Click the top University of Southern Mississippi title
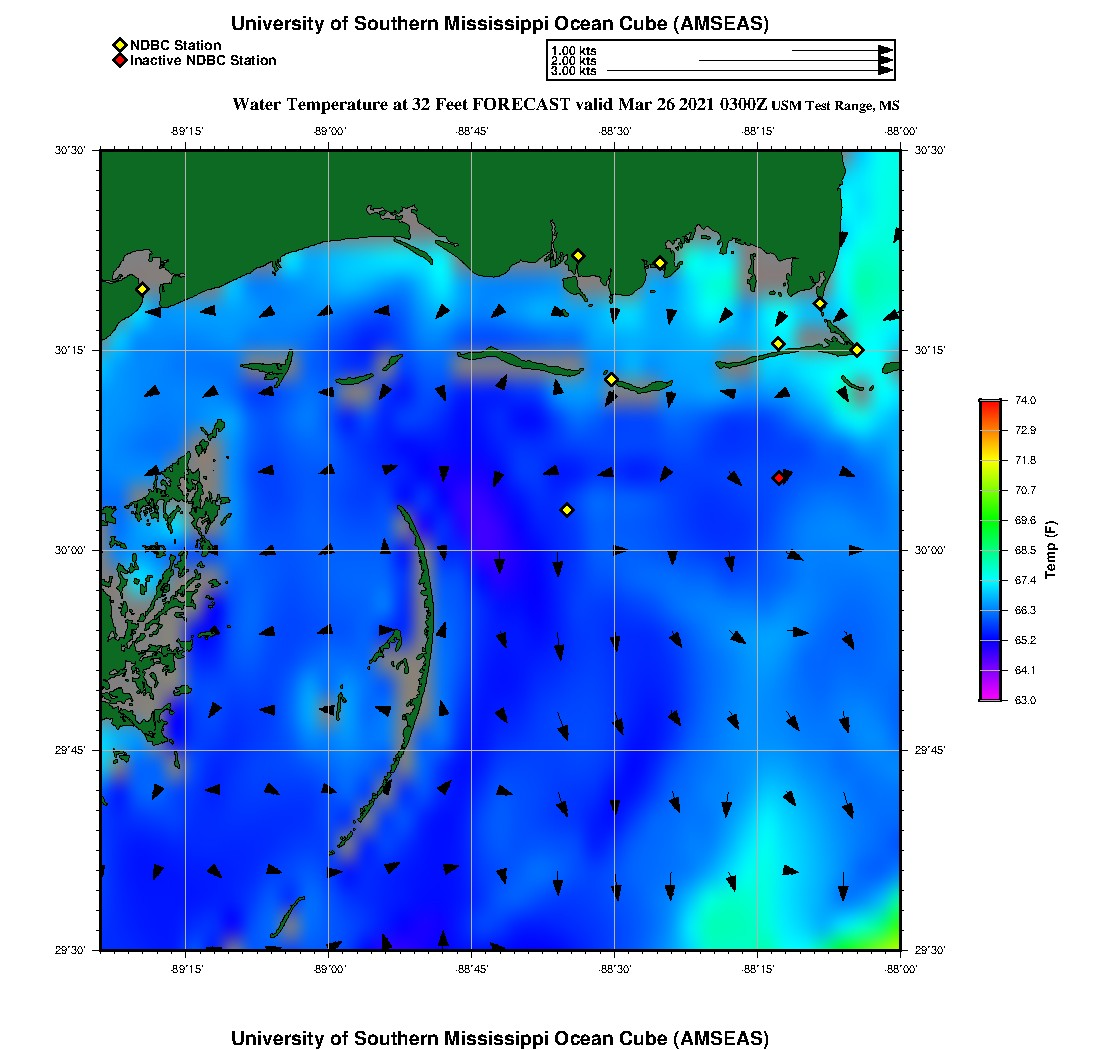 point(500,24)
